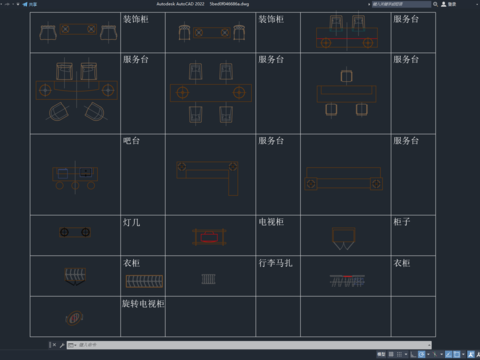The width and height of the screenshot is (480, 360).
Task: Click the Share icon in title bar
Action: (x=25, y=4)
